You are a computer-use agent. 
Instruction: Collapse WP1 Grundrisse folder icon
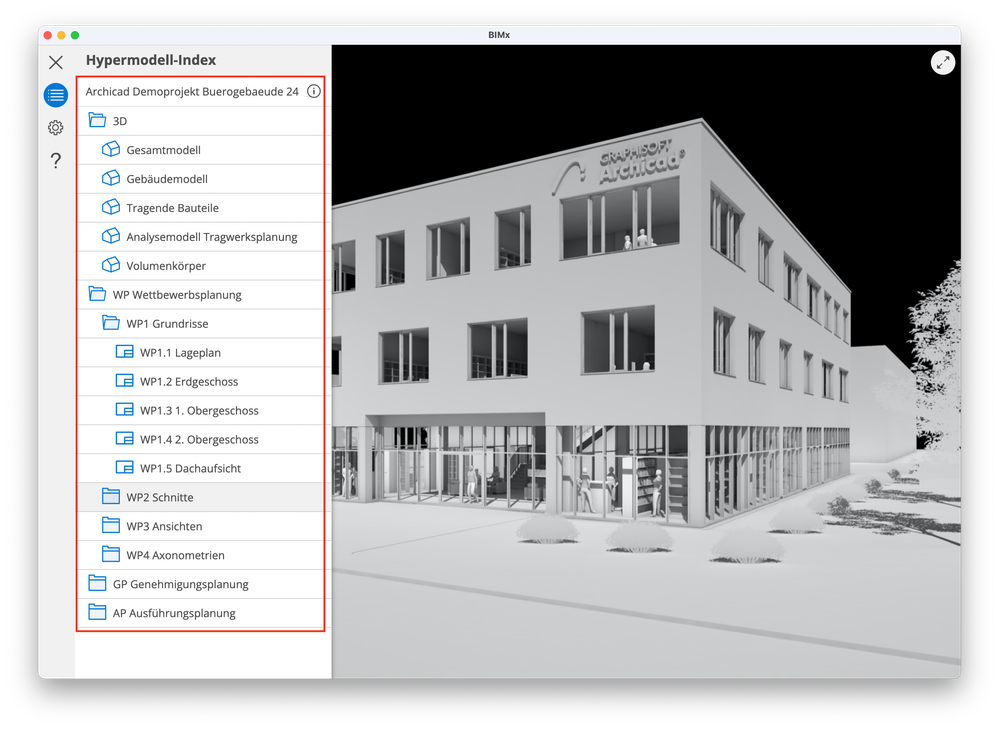[111, 322]
